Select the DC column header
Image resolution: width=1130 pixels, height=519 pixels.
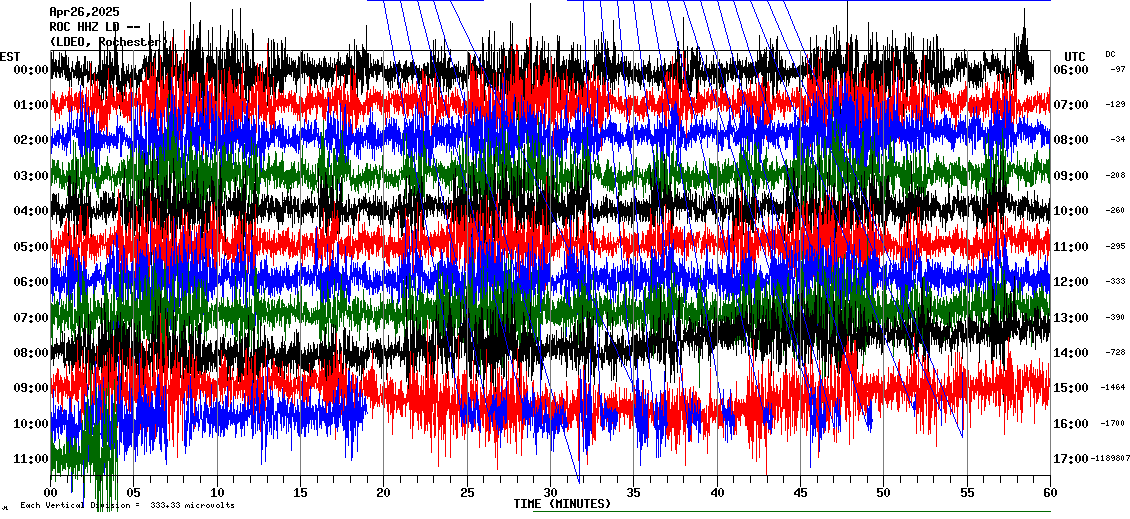coord(1110,54)
